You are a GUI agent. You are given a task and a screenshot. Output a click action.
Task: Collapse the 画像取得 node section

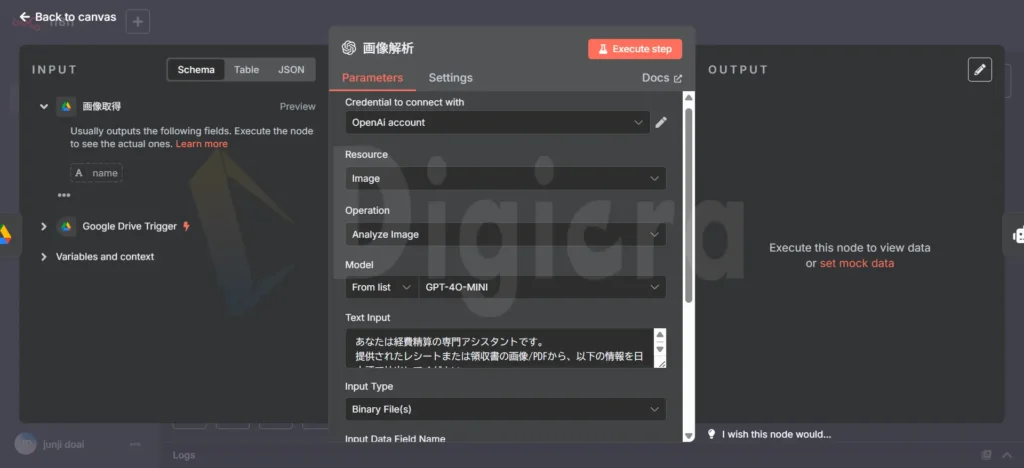coord(44,106)
